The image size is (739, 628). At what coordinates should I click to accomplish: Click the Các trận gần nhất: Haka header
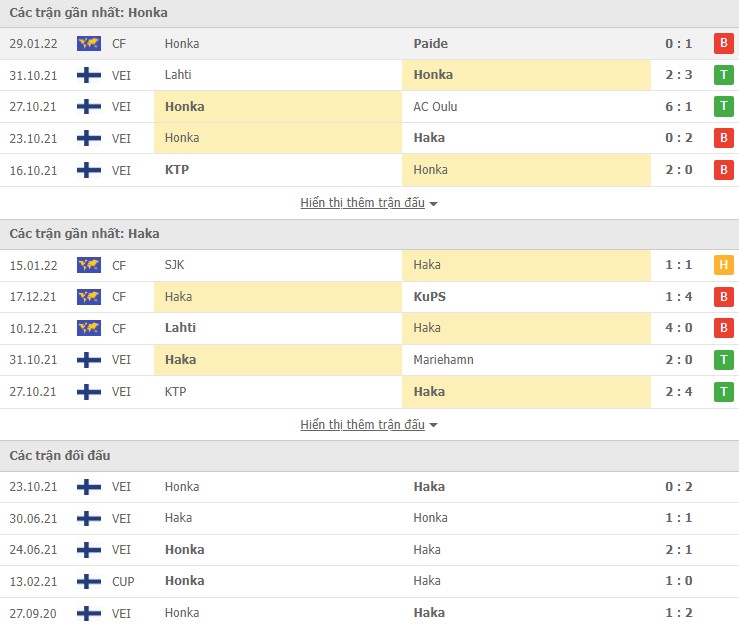click(x=84, y=234)
